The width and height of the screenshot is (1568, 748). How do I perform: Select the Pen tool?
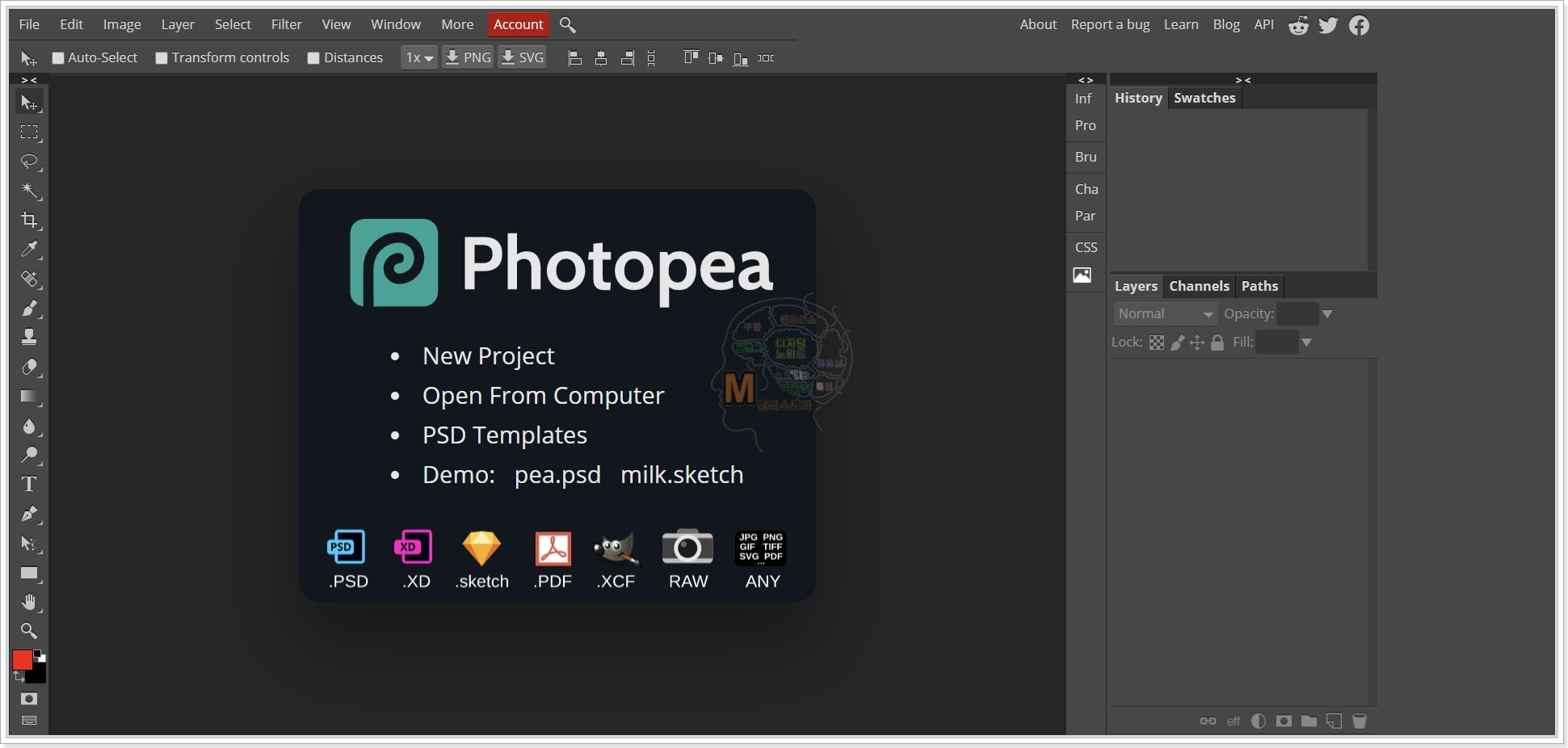tap(29, 514)
